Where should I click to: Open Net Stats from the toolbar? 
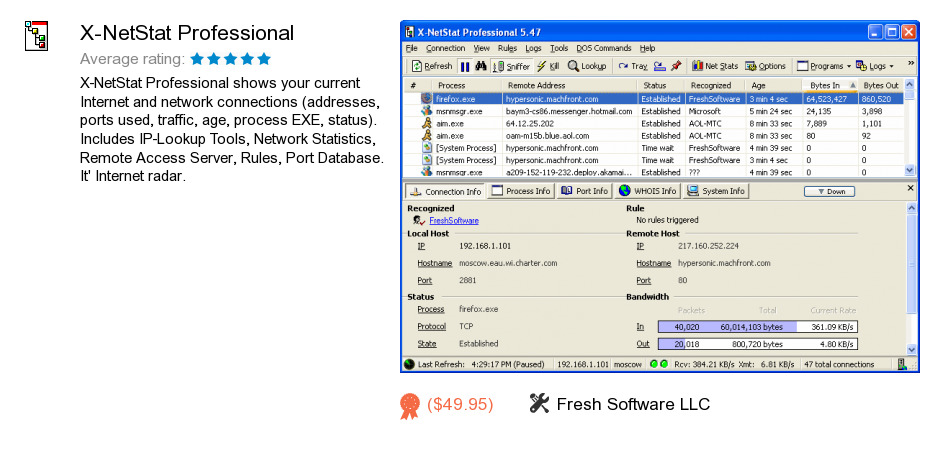pyautogui.click(x=715, y=66)
